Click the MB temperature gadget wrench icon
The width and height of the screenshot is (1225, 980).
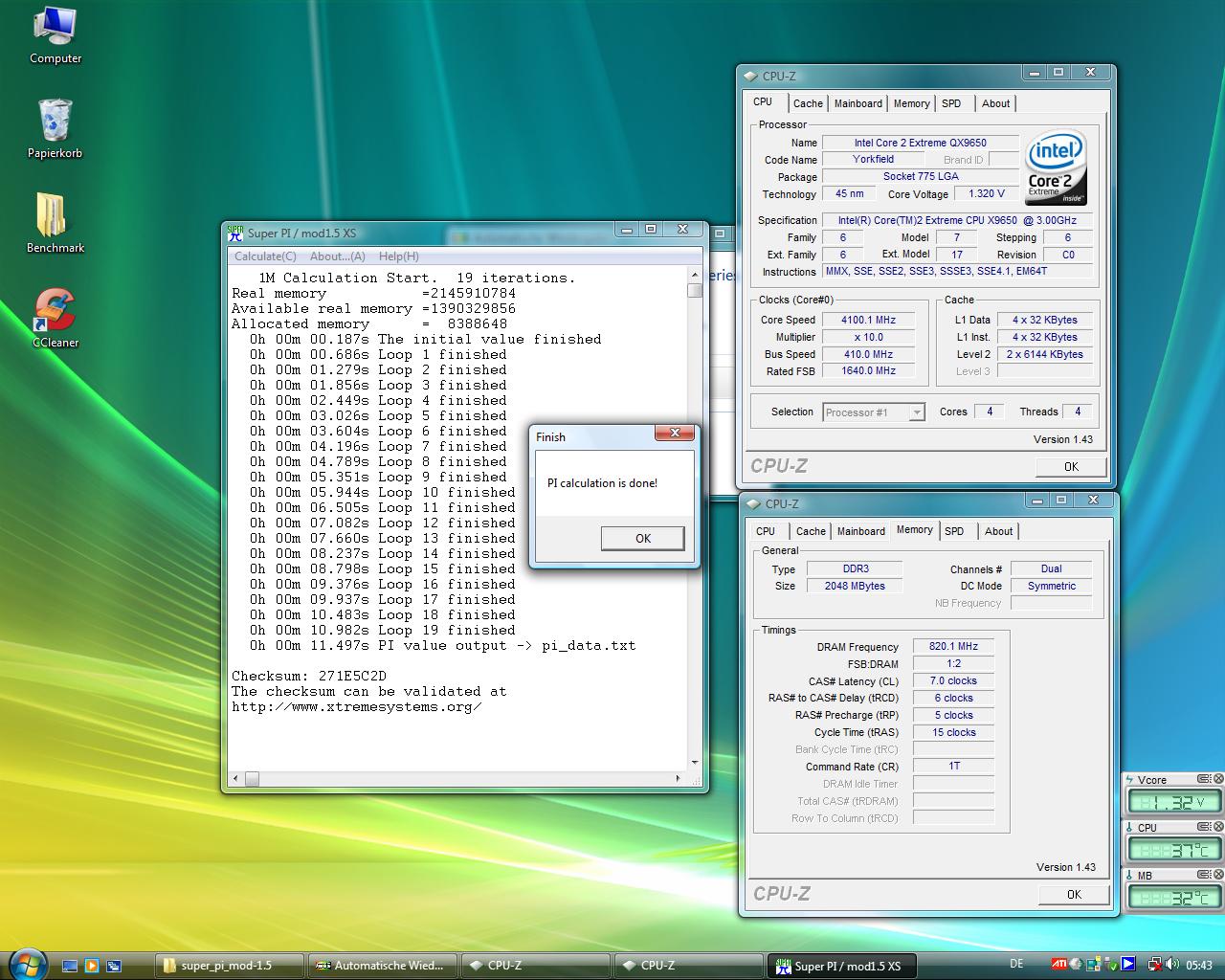1205,874
